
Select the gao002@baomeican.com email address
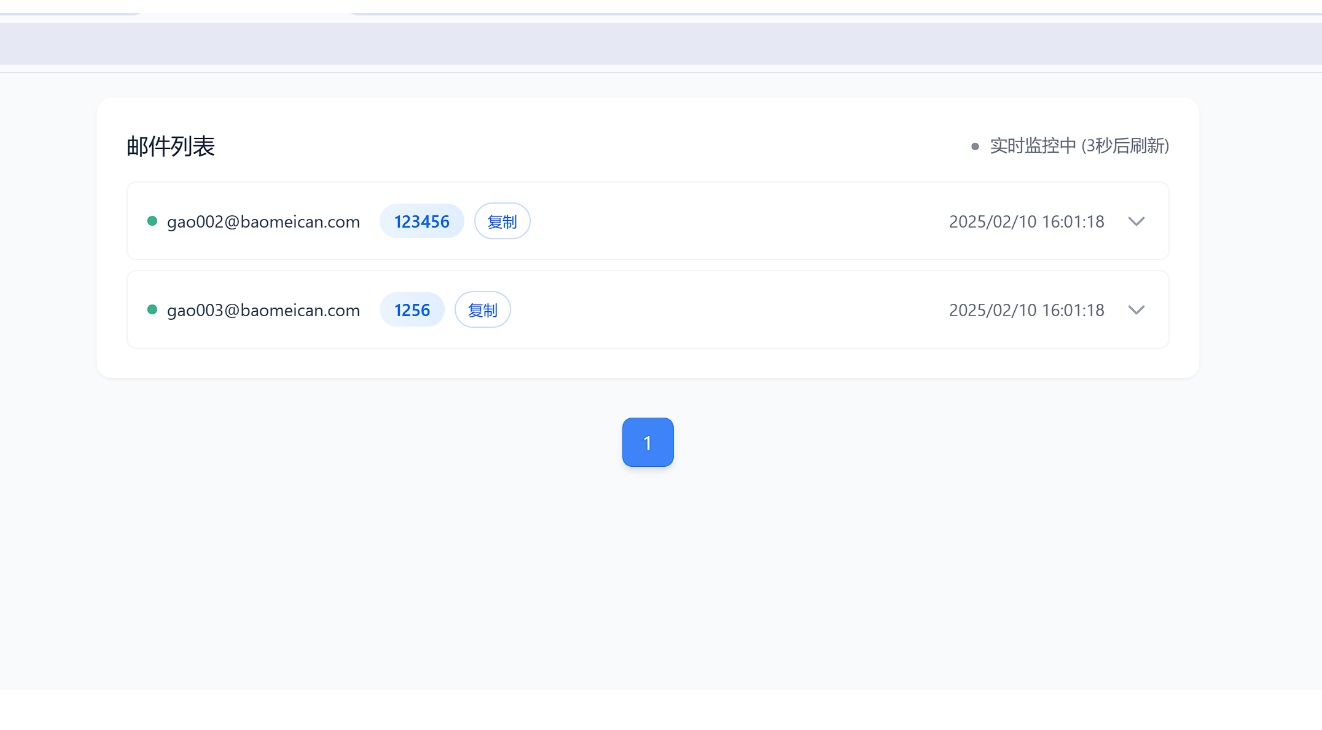tap(263, 221)
